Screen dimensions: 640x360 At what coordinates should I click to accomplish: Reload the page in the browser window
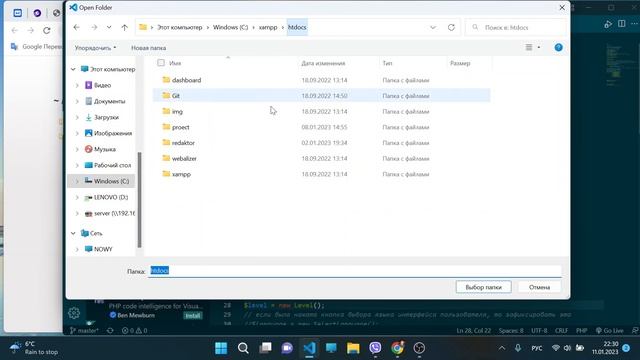[47, 30]
